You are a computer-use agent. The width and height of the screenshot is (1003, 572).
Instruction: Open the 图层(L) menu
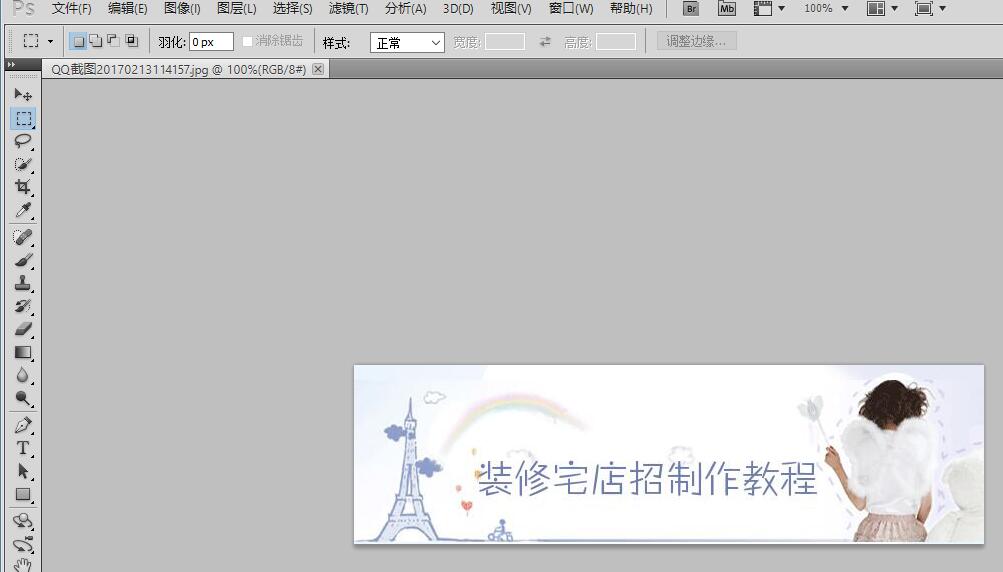point(237,8)
